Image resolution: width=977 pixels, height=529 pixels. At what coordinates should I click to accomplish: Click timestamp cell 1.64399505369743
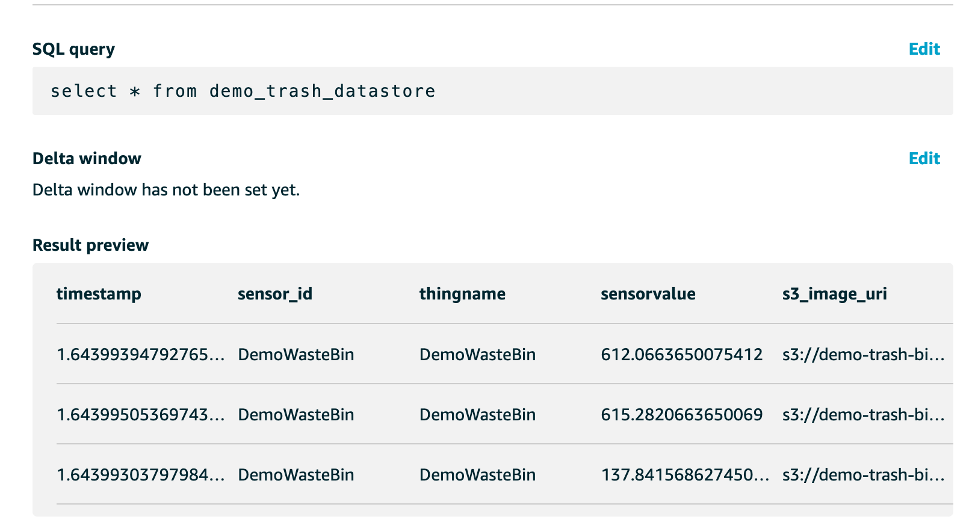click(140, 414)
